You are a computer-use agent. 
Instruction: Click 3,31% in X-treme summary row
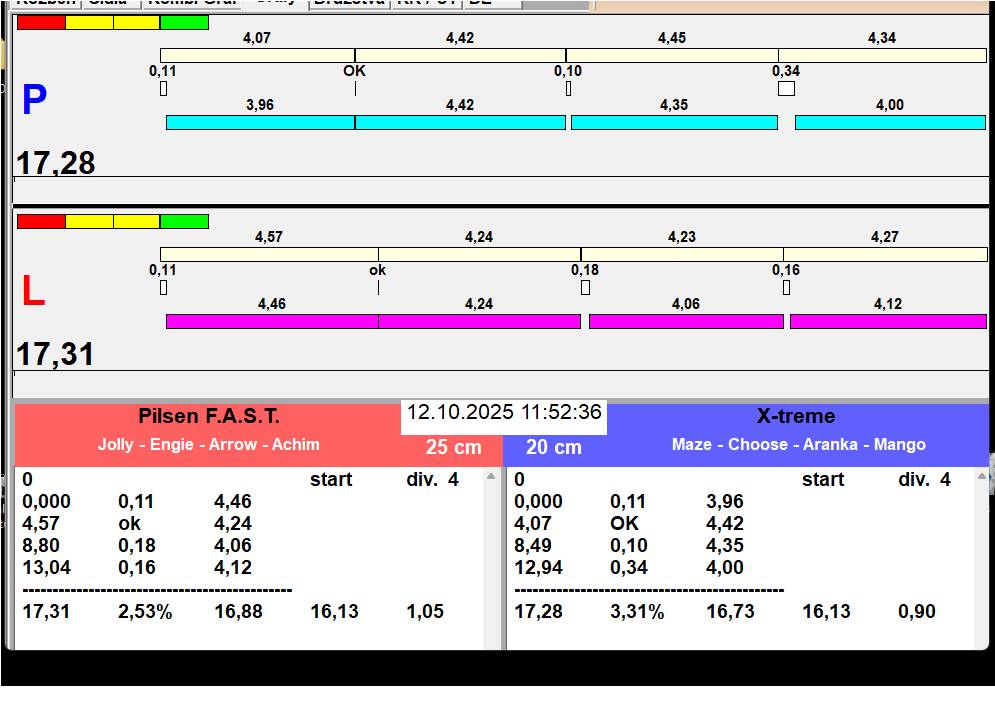click(637, 612)
